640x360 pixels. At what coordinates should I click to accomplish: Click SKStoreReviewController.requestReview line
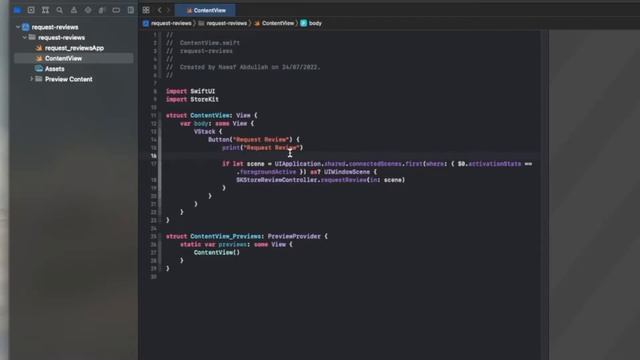tap(320, 180)
